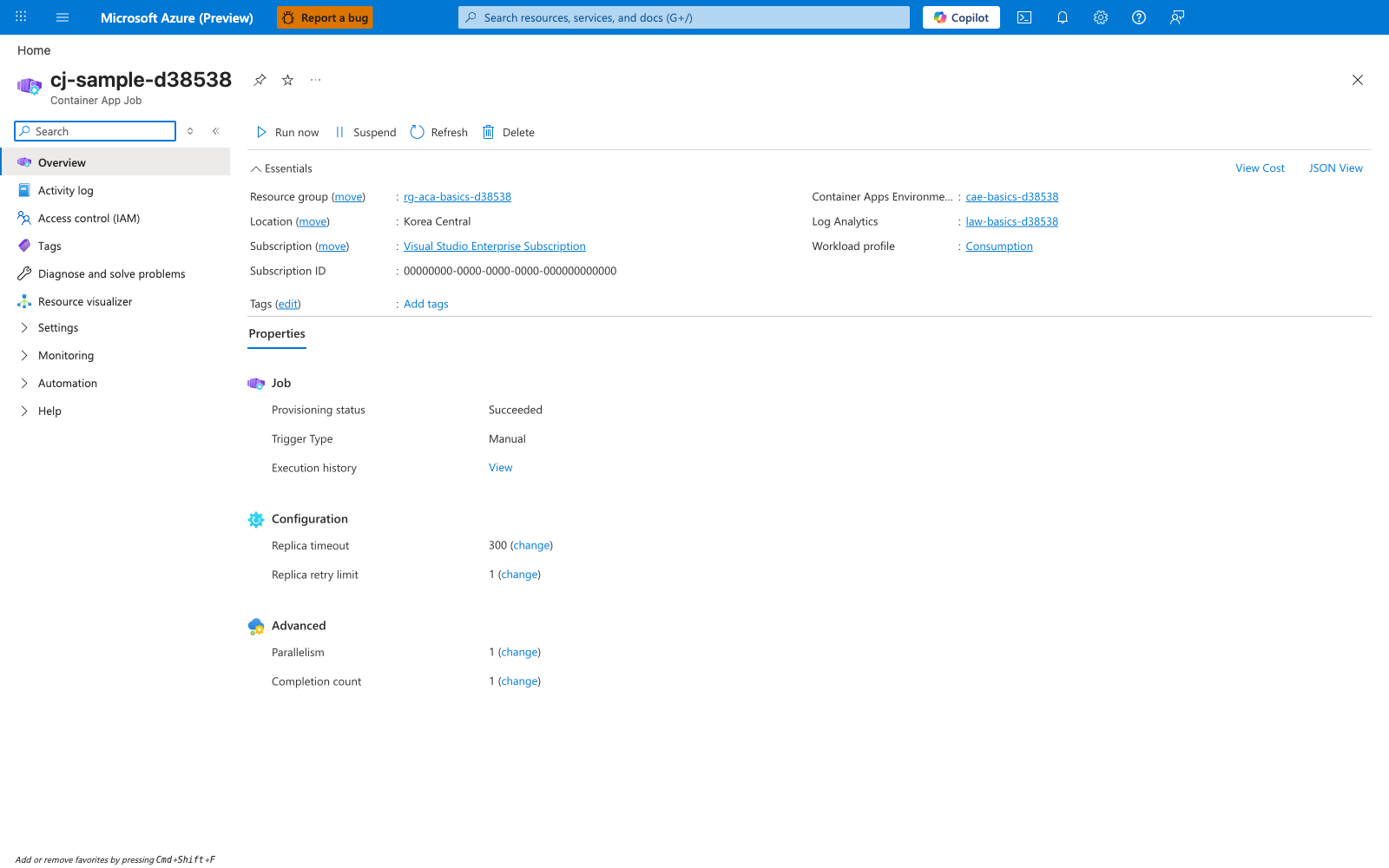Open the help question mark icon
This screenshot has height=868, width=1389.
(x=1139, y=17)
